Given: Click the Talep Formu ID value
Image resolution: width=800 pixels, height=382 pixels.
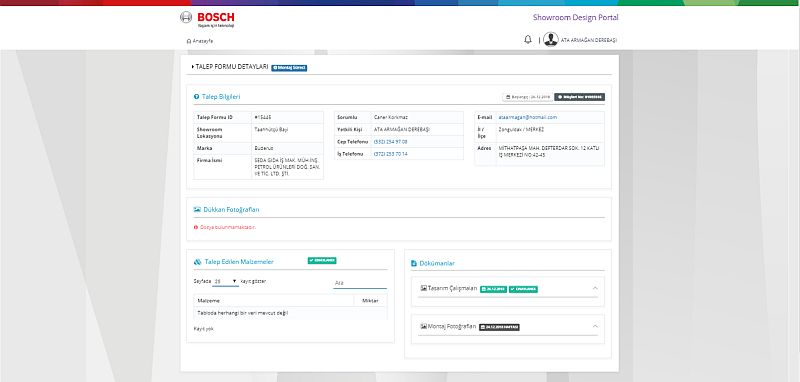Looking at the screenshot, I should (x=263, y=117).
